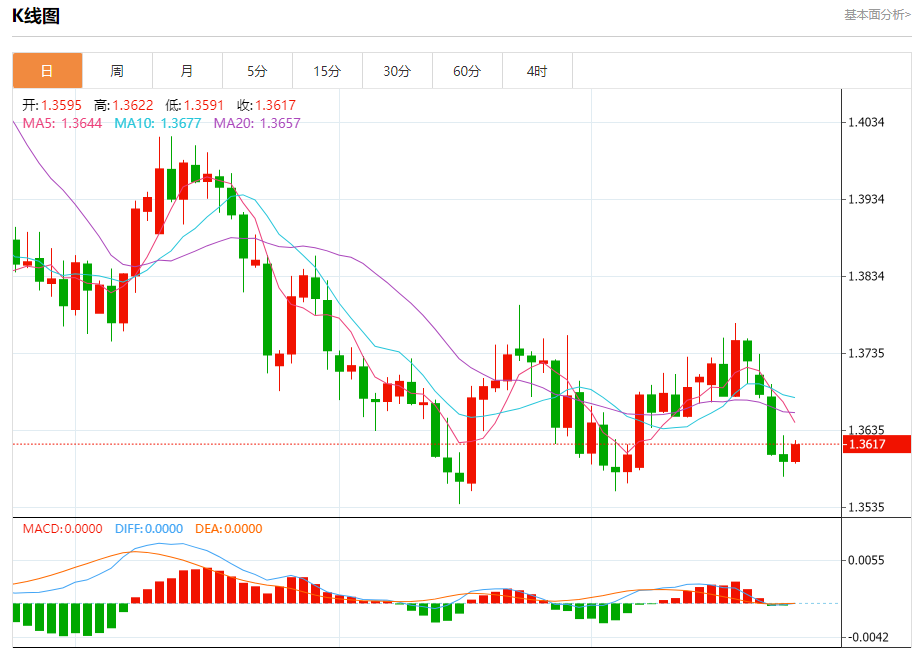Click the MA10 indicator label
The width and height of the screenshot is (919, 648).
(x=158, y=123)
